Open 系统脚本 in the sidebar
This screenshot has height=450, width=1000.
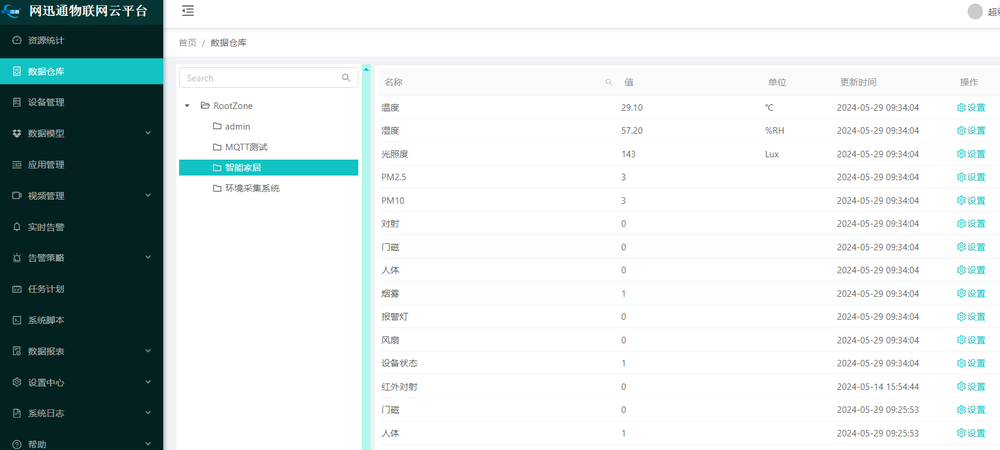45,320
